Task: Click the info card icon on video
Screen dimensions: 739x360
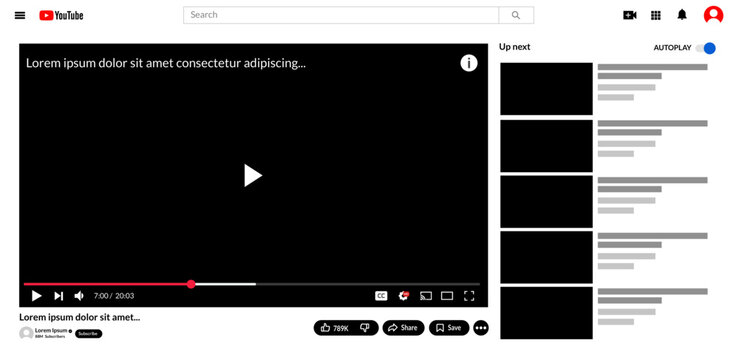Action: click(469, 63)
